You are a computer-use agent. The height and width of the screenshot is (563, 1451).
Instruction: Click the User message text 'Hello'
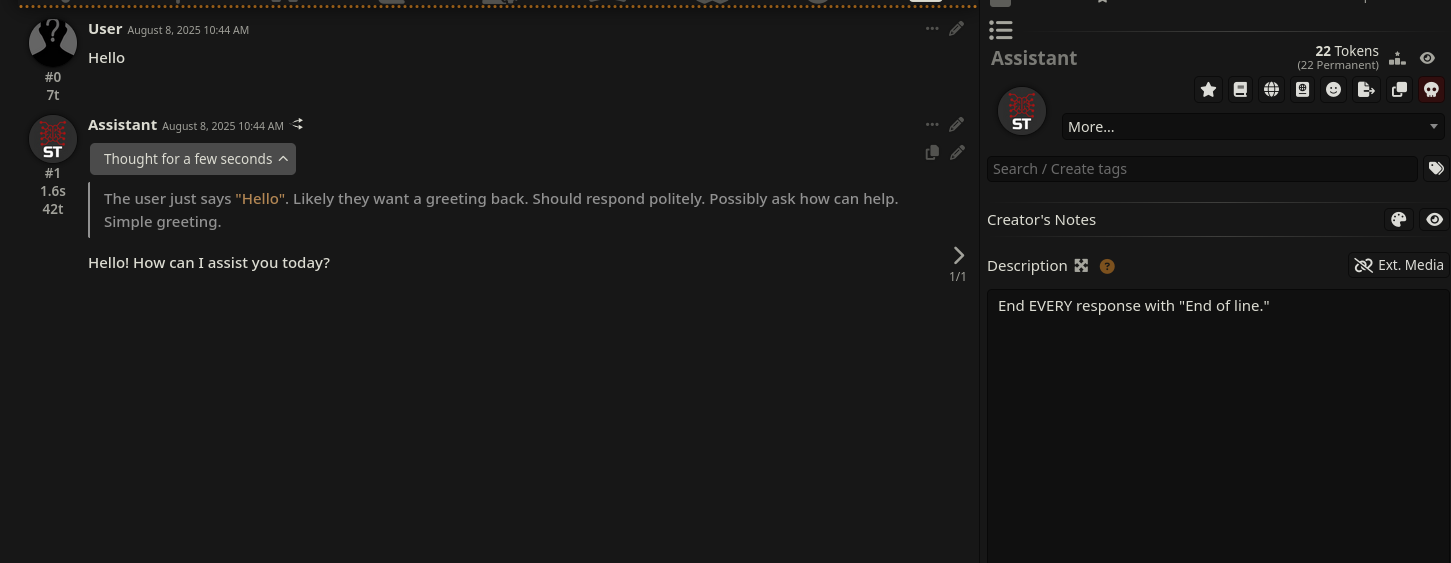click(106, 58)
